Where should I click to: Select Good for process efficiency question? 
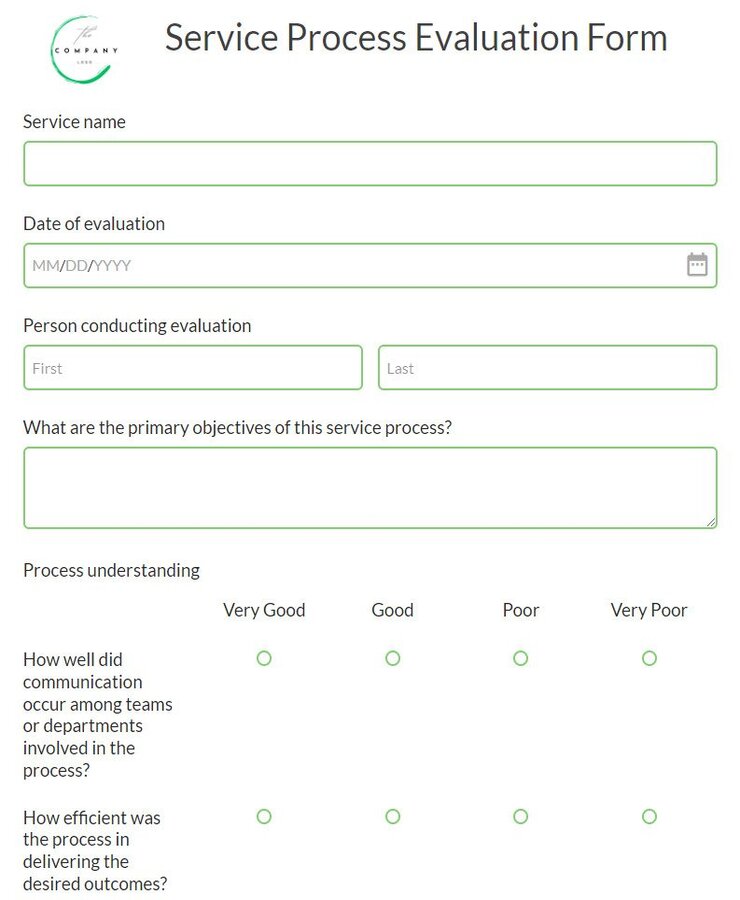392,816
